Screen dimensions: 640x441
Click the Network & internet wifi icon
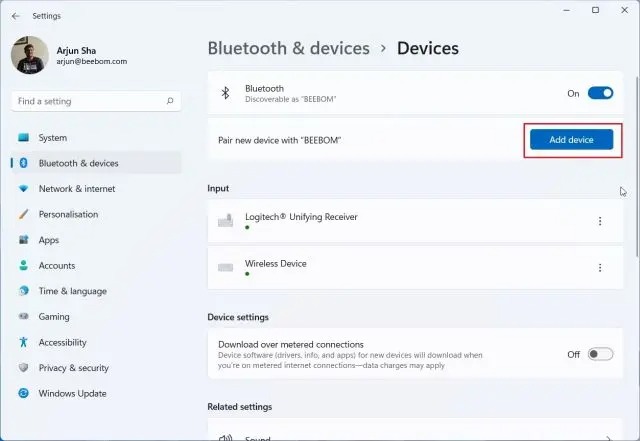coord(24,189)
